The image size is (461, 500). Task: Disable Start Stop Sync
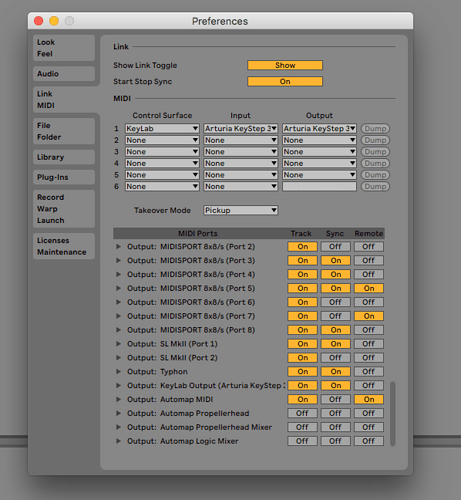pos(285,81)
